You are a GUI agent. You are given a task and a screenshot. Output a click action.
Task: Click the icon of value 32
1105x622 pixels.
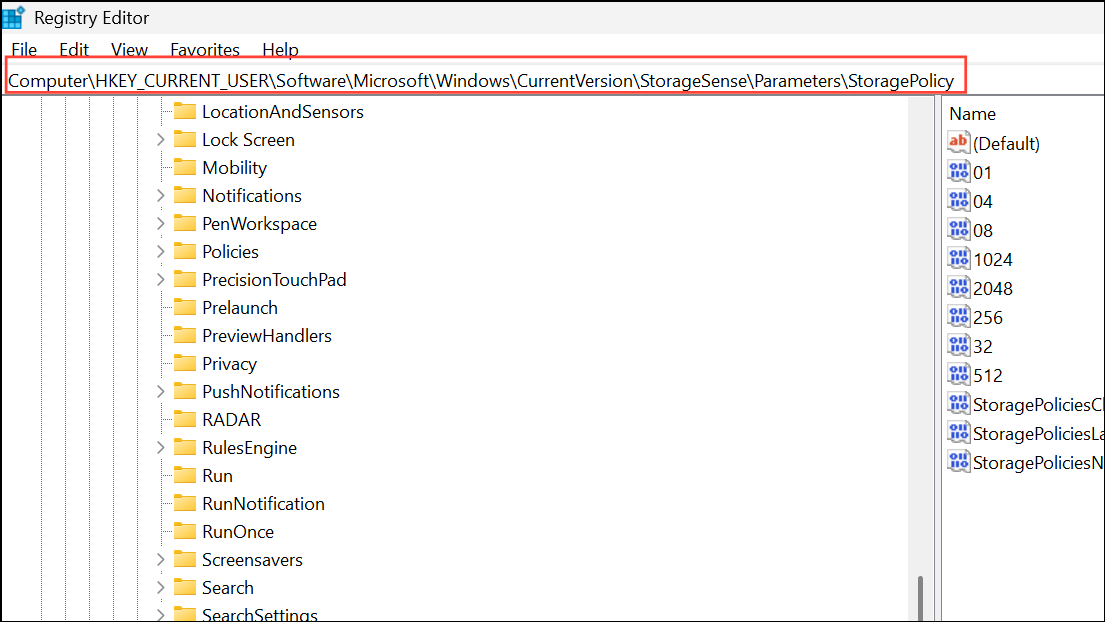(958, 346)
